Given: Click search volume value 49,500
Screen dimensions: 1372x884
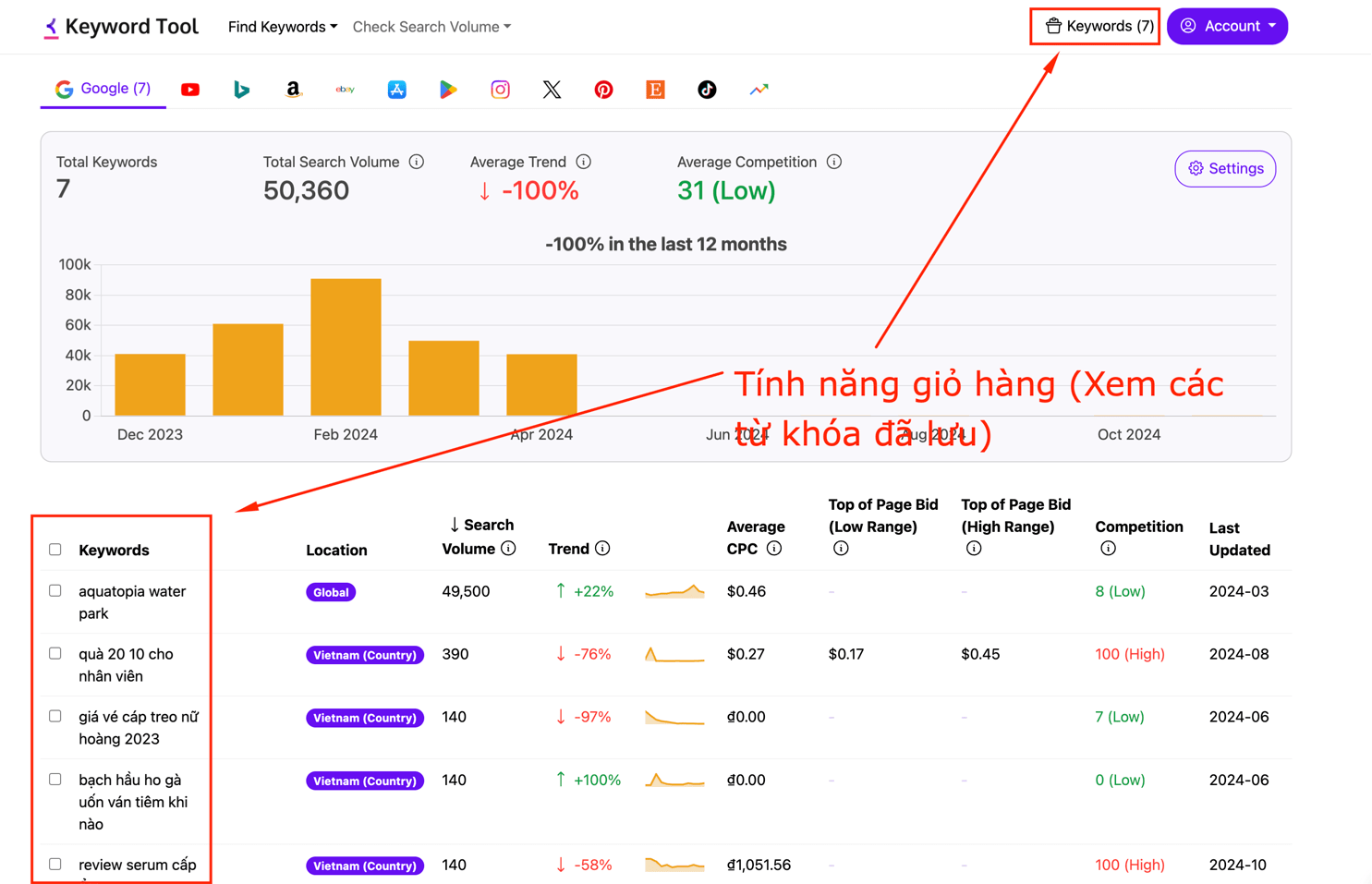Looking at the screenshot, I should pos(466,591).
